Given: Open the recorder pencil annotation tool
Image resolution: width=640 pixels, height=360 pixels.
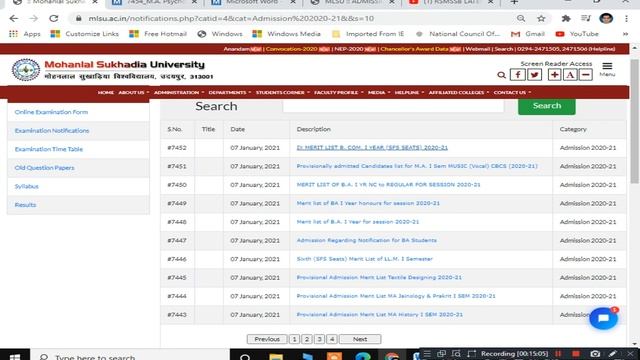Looking at the screenshot, I should coord(612,353).
